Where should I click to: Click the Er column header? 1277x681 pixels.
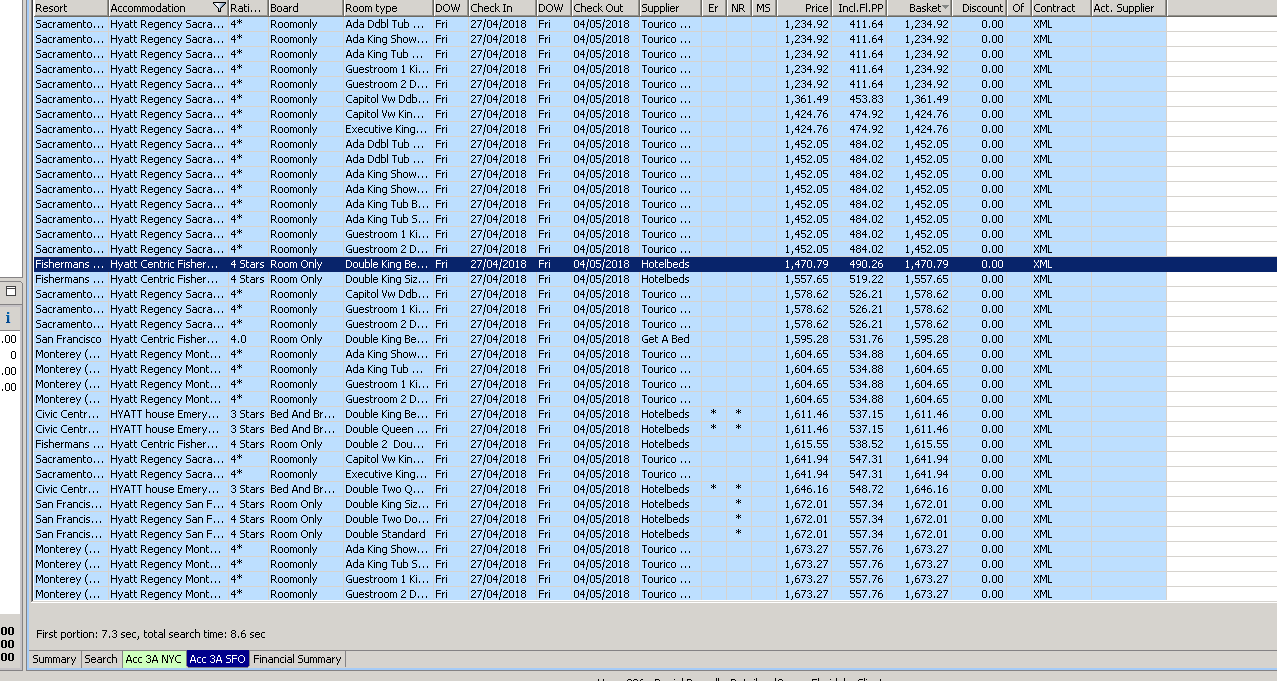[x=713, y=8]
